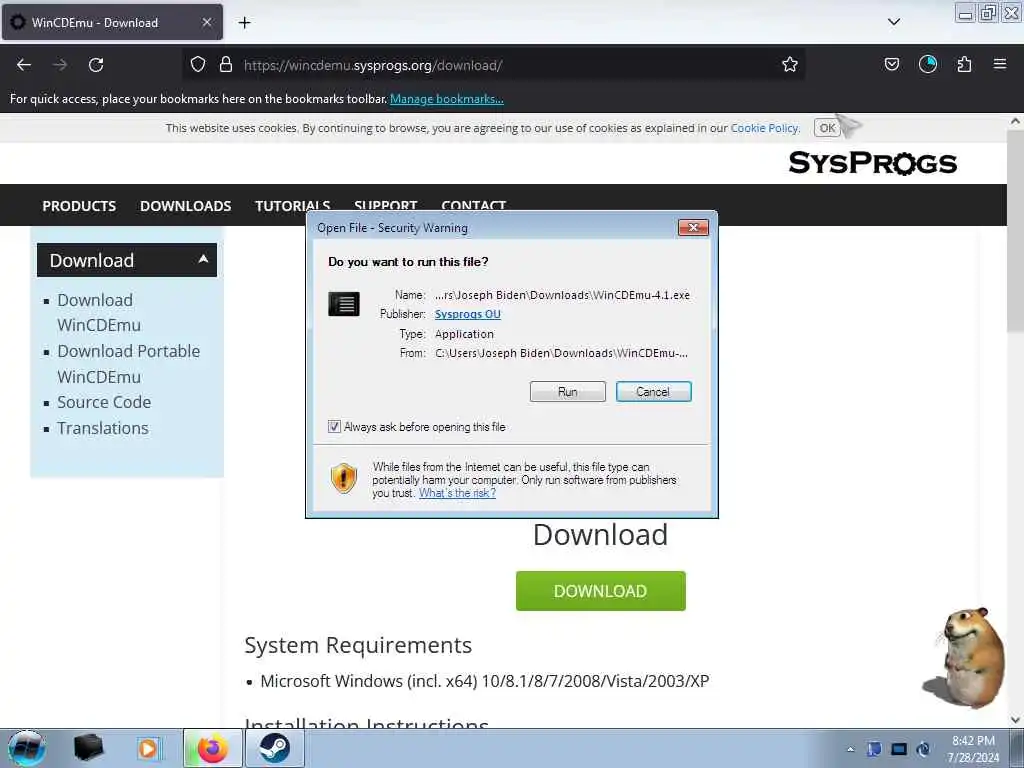Open the media player taskbar icon

[x=148, y=748]
